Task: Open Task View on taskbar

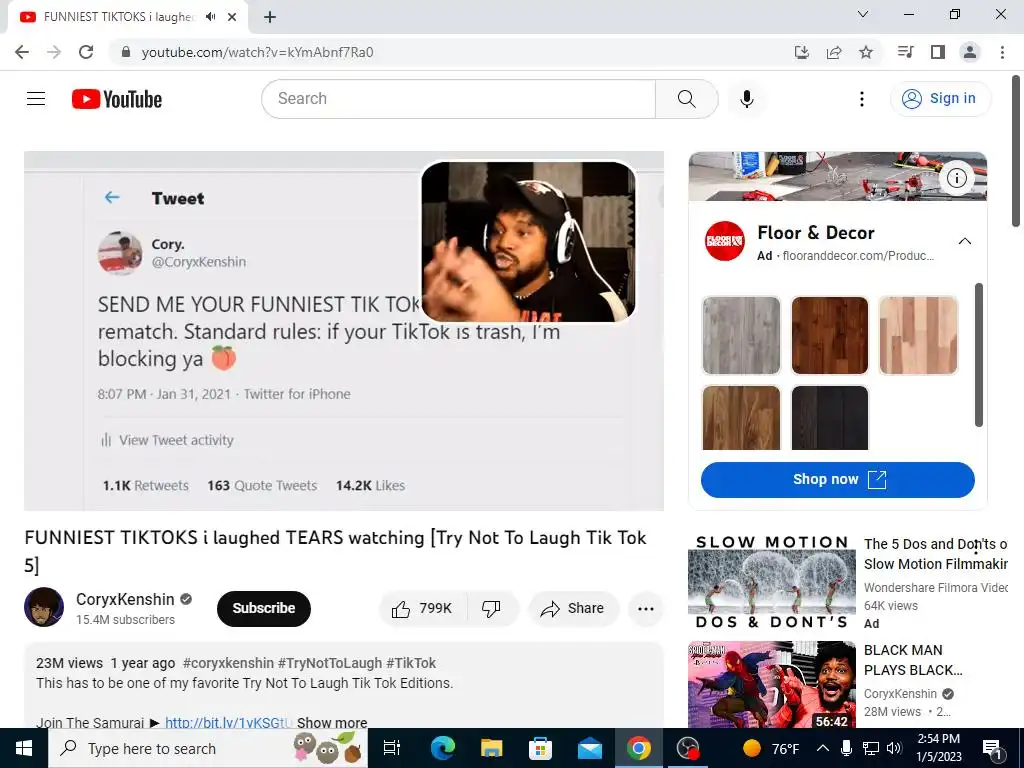Action: [x=392, y=748]
